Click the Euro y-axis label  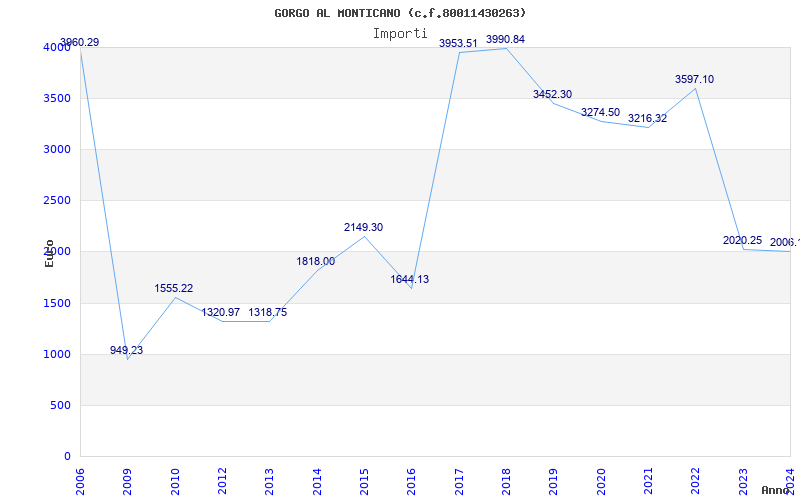[49, 253]
